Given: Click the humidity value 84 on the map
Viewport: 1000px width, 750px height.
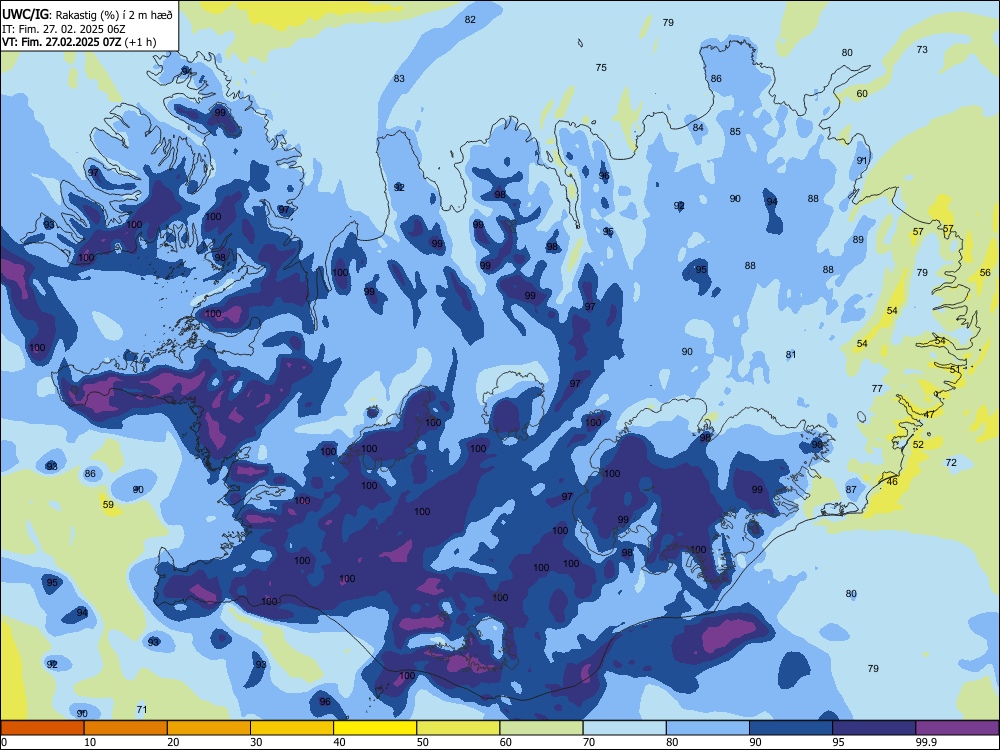Looking at the screenshot, I should (x=698, y=128).
